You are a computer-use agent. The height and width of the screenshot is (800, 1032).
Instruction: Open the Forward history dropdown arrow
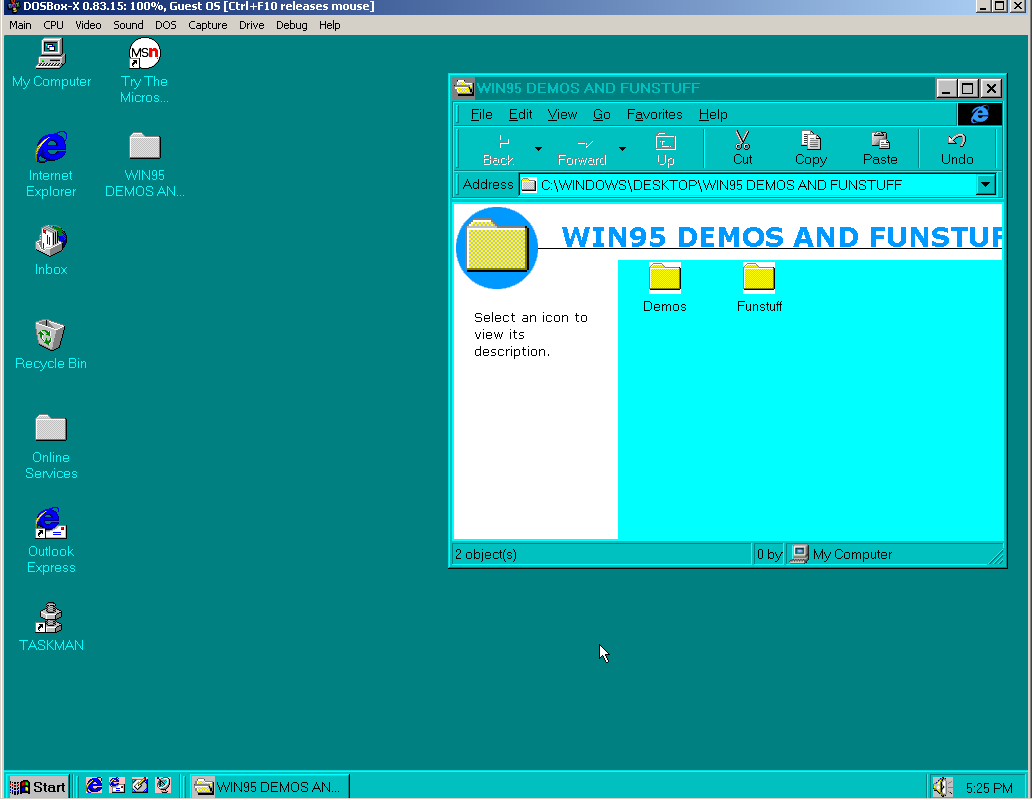(x=622, y=149)
